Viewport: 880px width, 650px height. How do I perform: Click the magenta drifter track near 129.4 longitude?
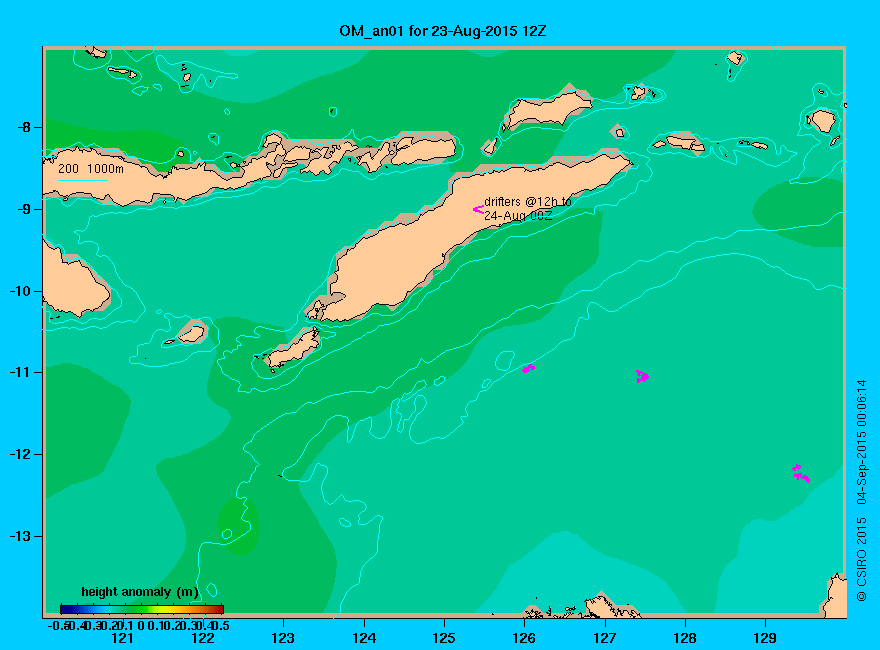[801, 474]
